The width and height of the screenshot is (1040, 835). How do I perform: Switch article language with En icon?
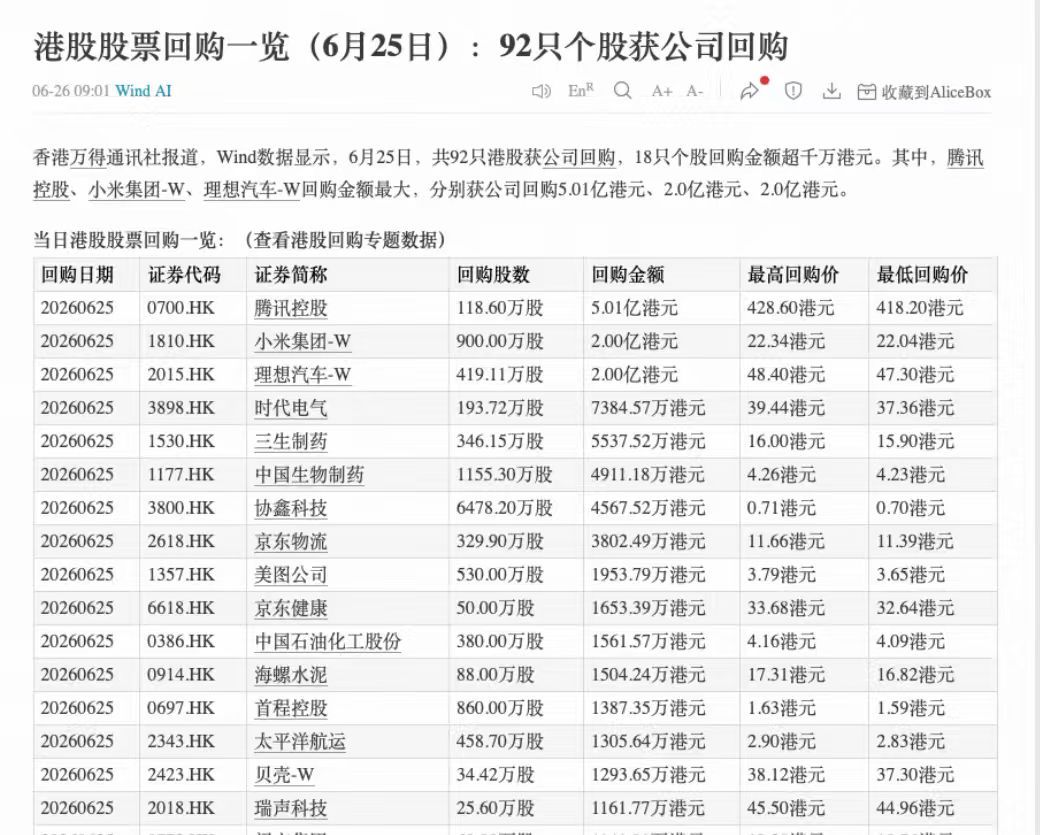(x=581, y=90)
